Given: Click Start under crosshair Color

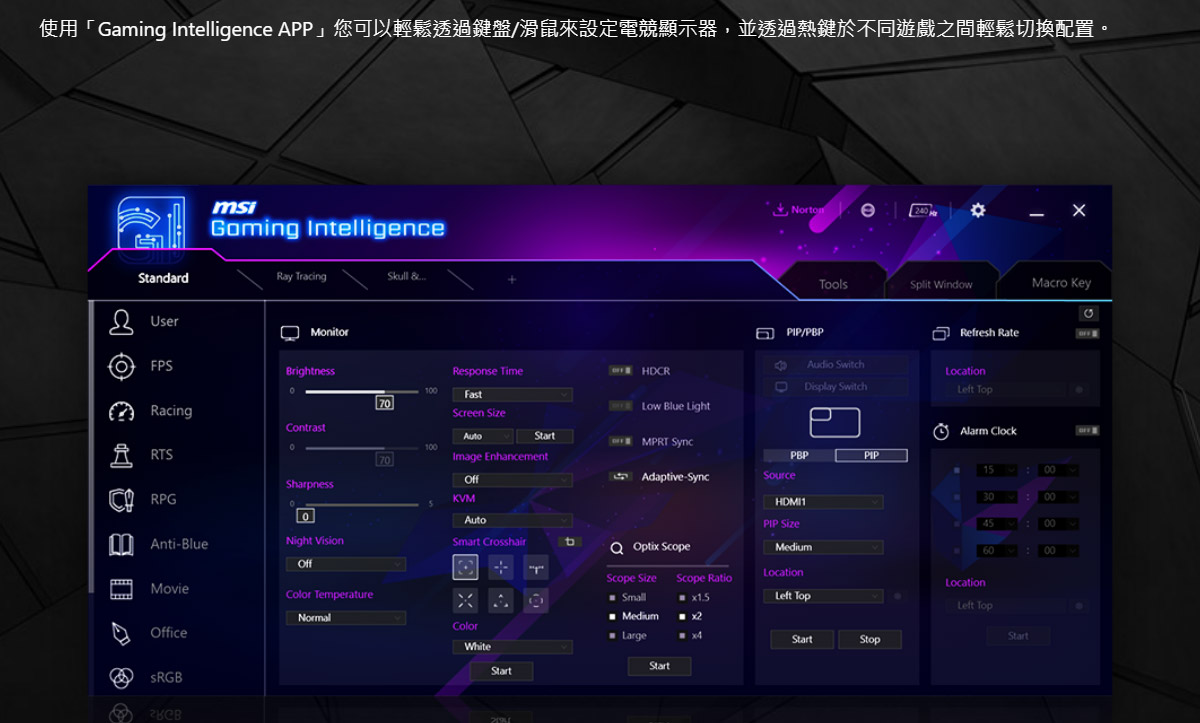Looking at the screenshot, I should pyautogui.click(x=502, y=671).
